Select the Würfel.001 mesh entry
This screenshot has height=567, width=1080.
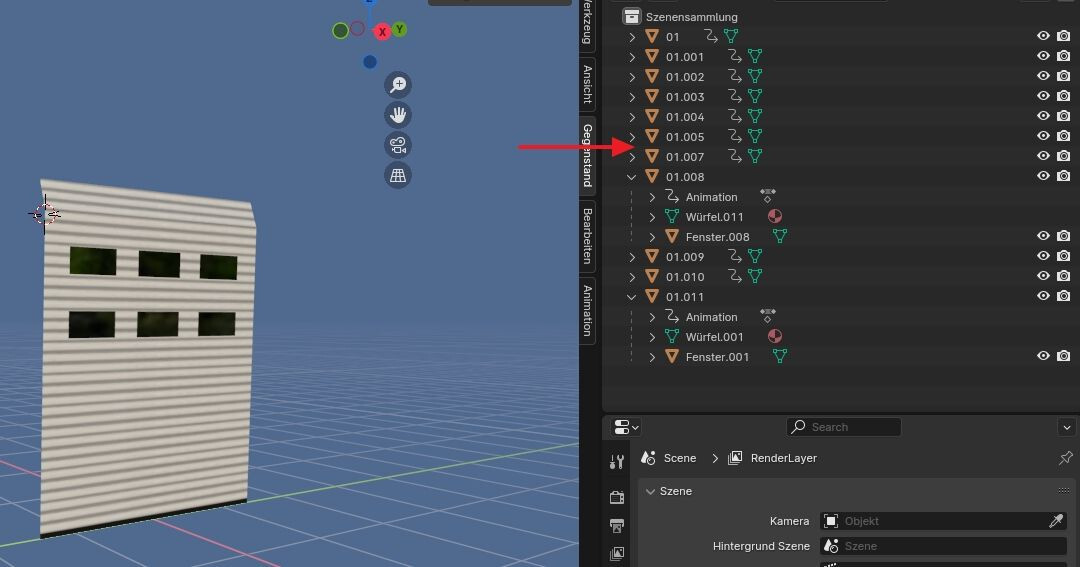tap(714, 337)
